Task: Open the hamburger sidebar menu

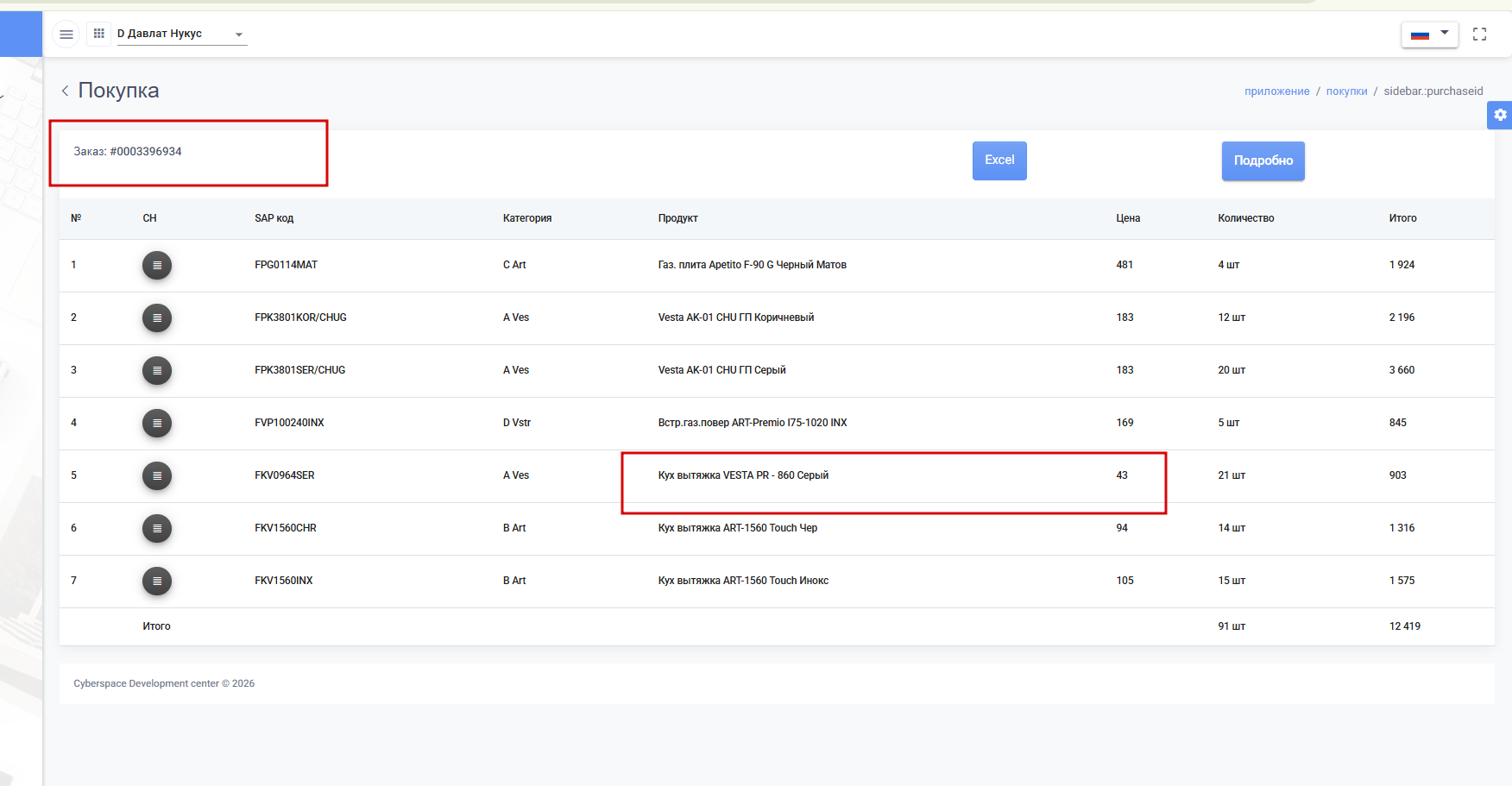Action: tap(66, 35)
